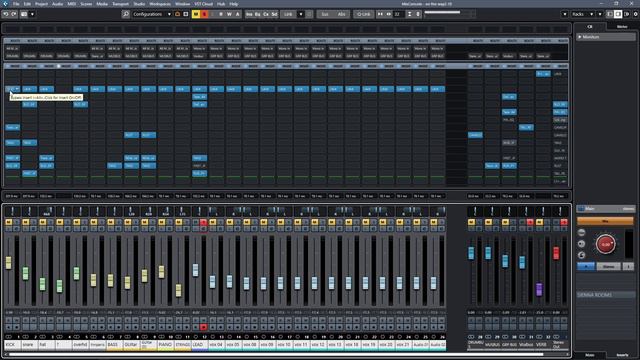Click the SIENNA ROOMS insert slot
This screenshot has width=640, height=360.
coord(605,294)
